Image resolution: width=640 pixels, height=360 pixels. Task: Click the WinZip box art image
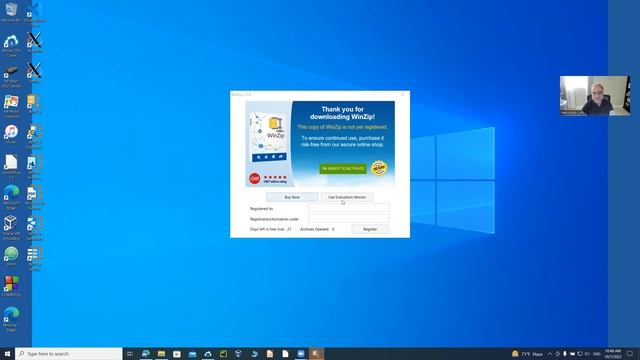[x=269, y=137]
